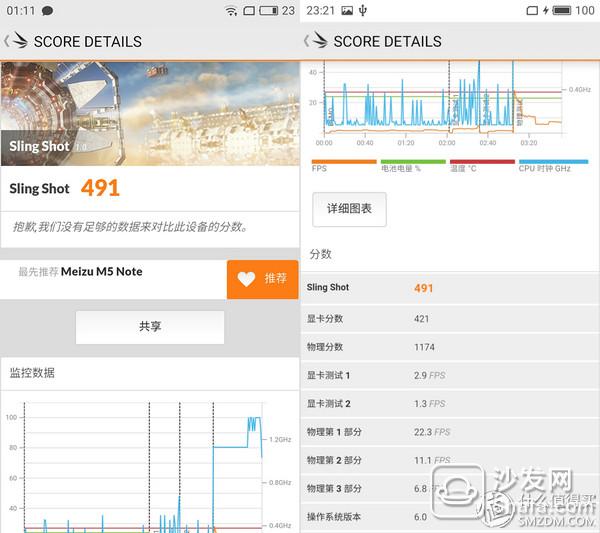Tap the 显卡测试 2 row showing 1.3 FPS
The image size is (600, 533).
coord(450,404)
